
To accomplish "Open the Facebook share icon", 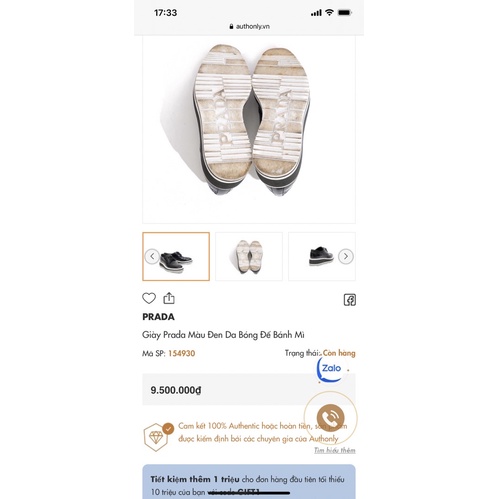I will click(x=350, y=300).
